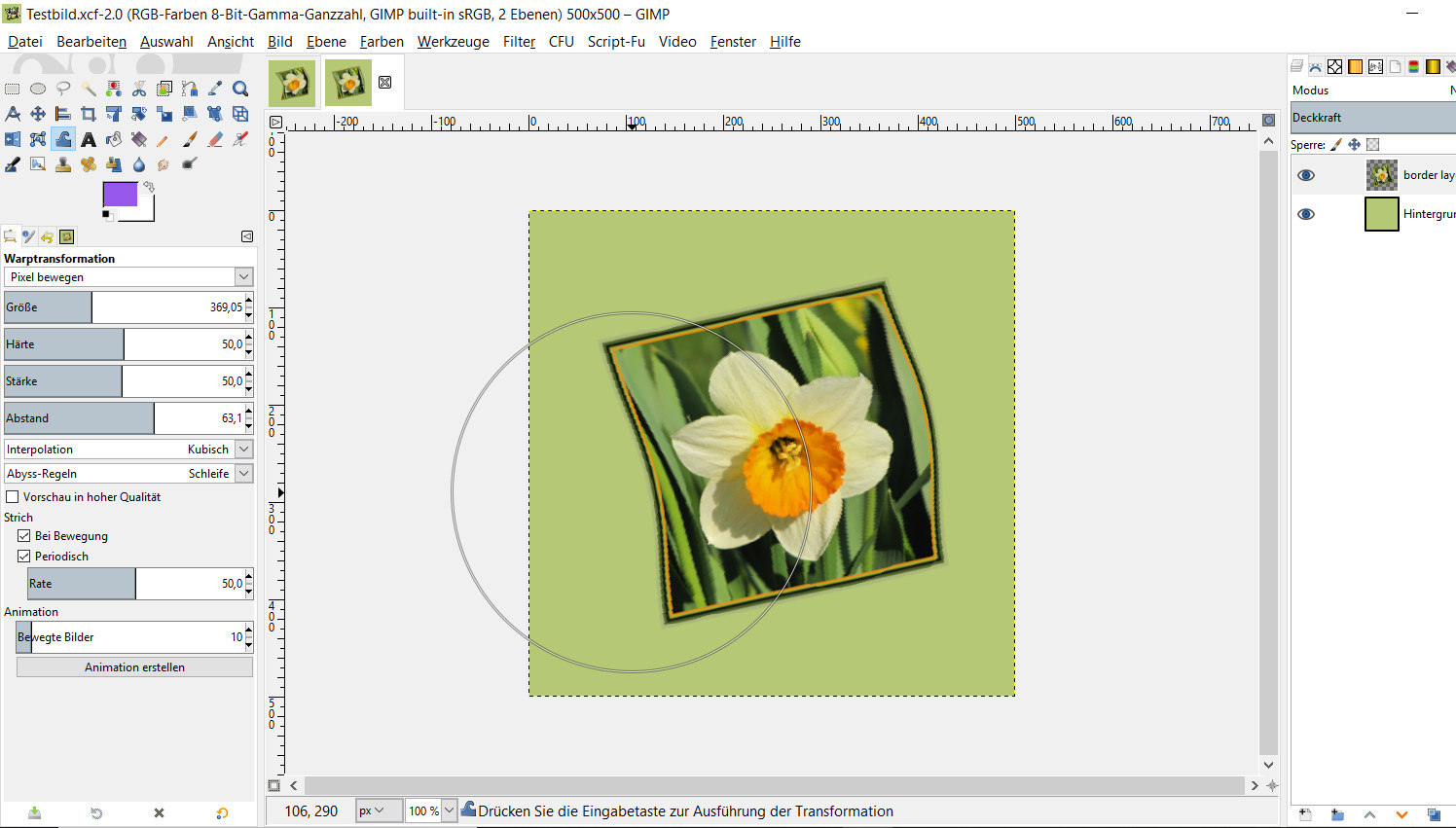Swap foreground and background colors arrow
Viewport: 1456px width, 828px height.
149,186
